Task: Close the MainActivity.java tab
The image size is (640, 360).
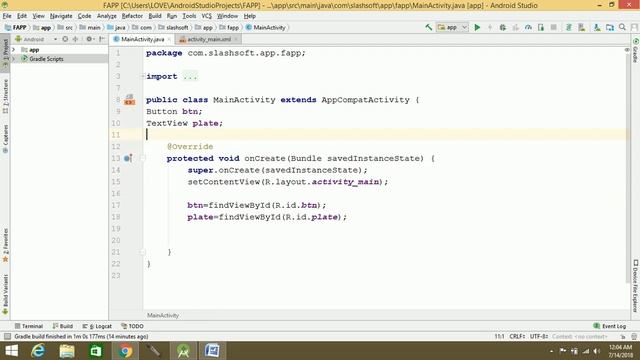Action: [x=169, y=40]
